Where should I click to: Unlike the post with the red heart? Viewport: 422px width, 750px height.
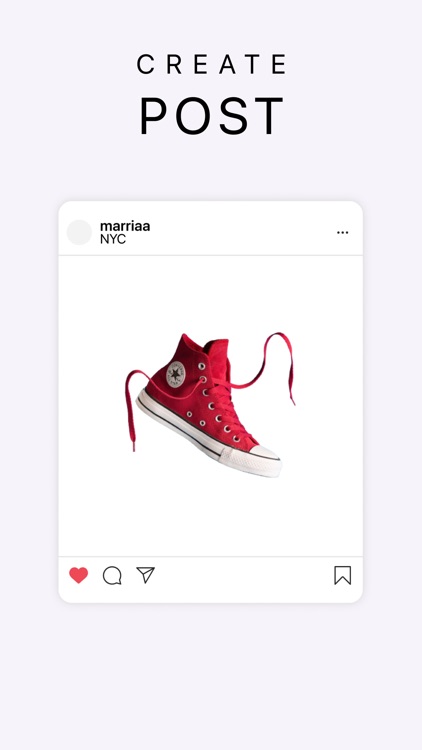pyautogui.click(x=78, y=575)
